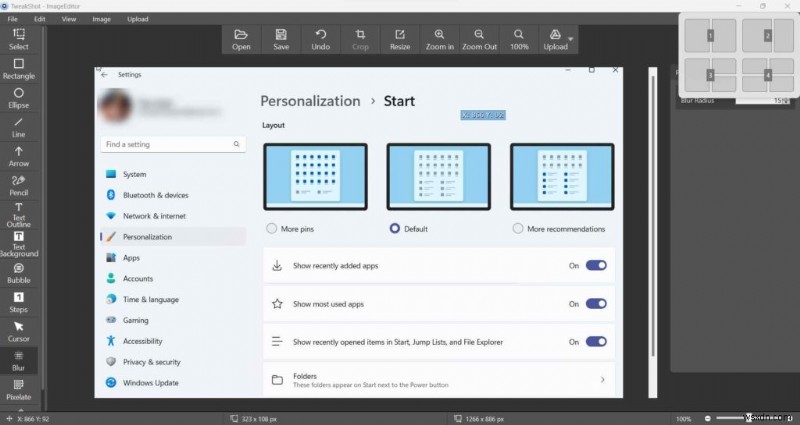Open the File menu
This screenshot has width=800, height=425.
[x=13, y=19]
